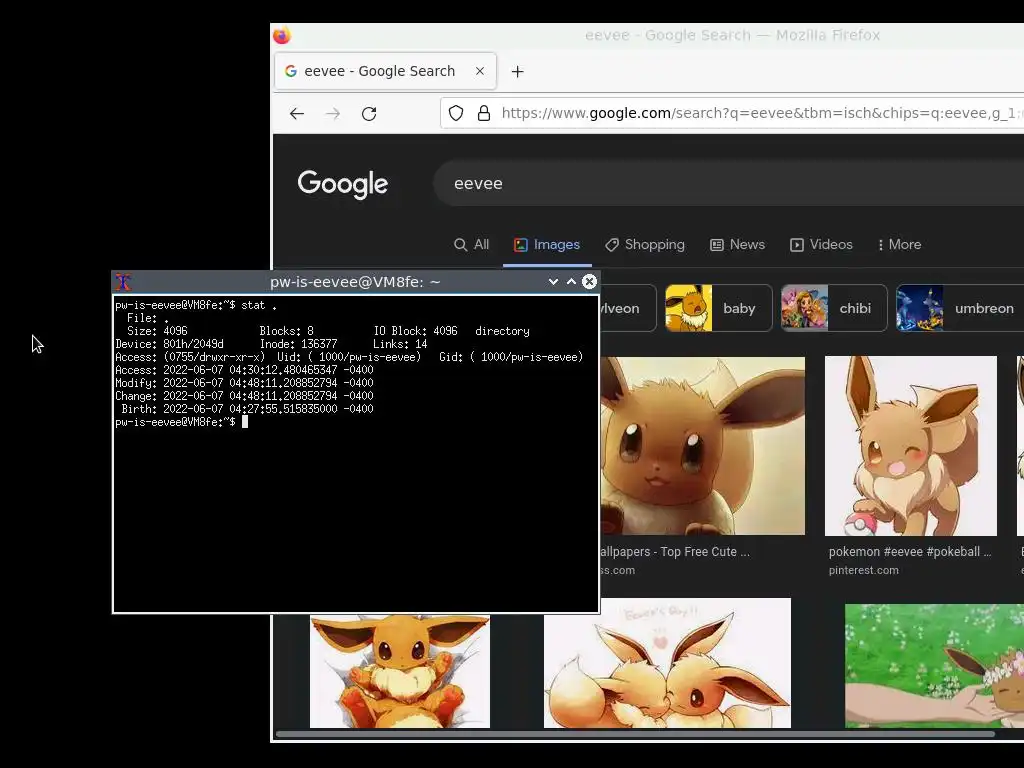Click the pinterest.com source link

[863, 570]
